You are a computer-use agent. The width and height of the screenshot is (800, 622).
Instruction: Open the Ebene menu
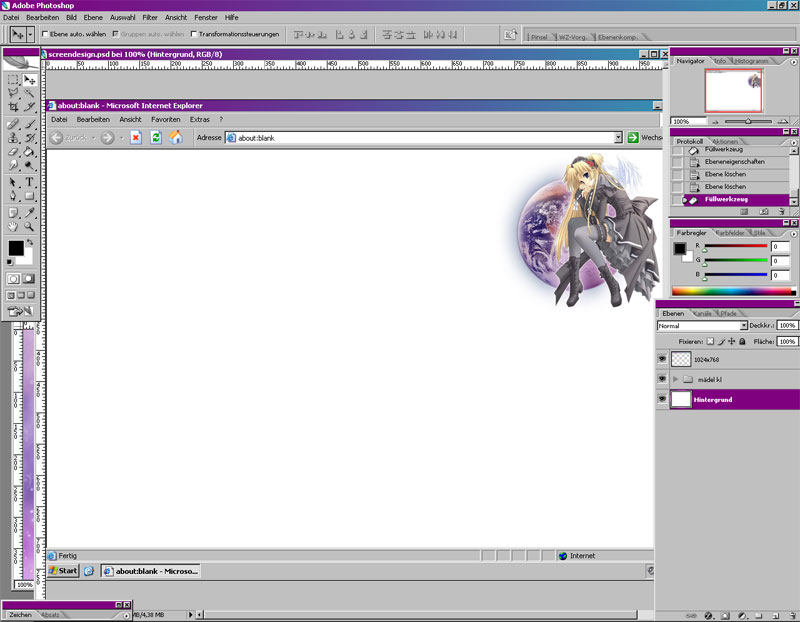[x=93, y=17]
